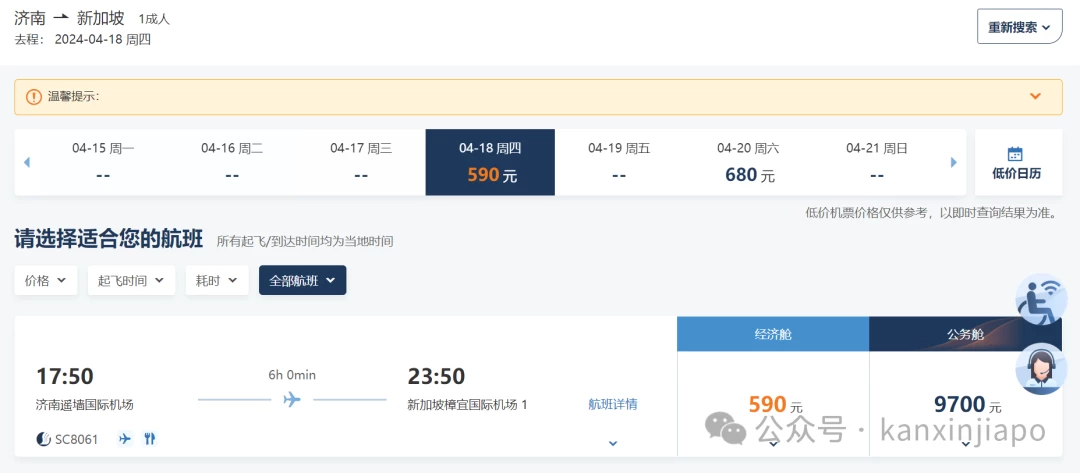Open the customer service headset icon
The width and height of the screenshot is (1080, 473).
1041,369
